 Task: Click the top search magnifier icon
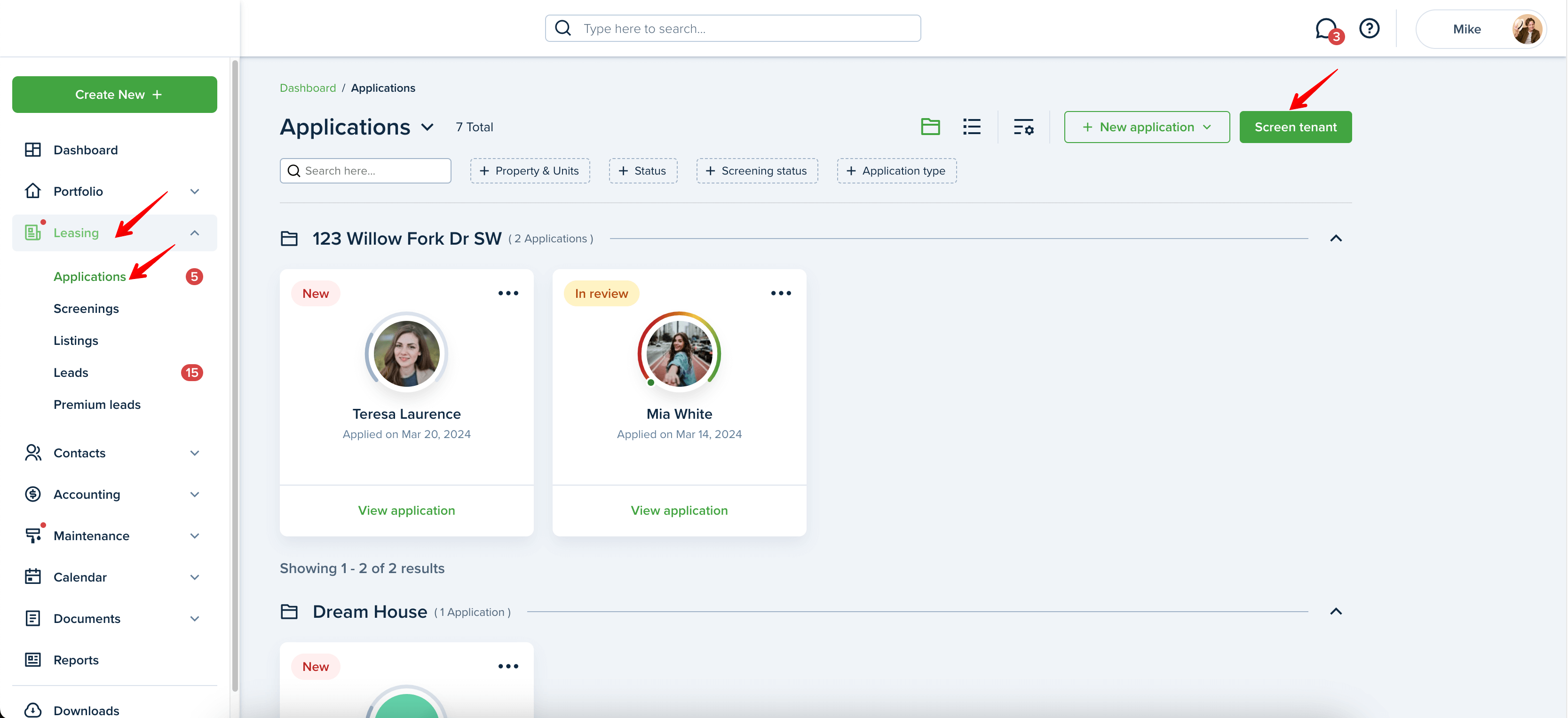[563, 28]
